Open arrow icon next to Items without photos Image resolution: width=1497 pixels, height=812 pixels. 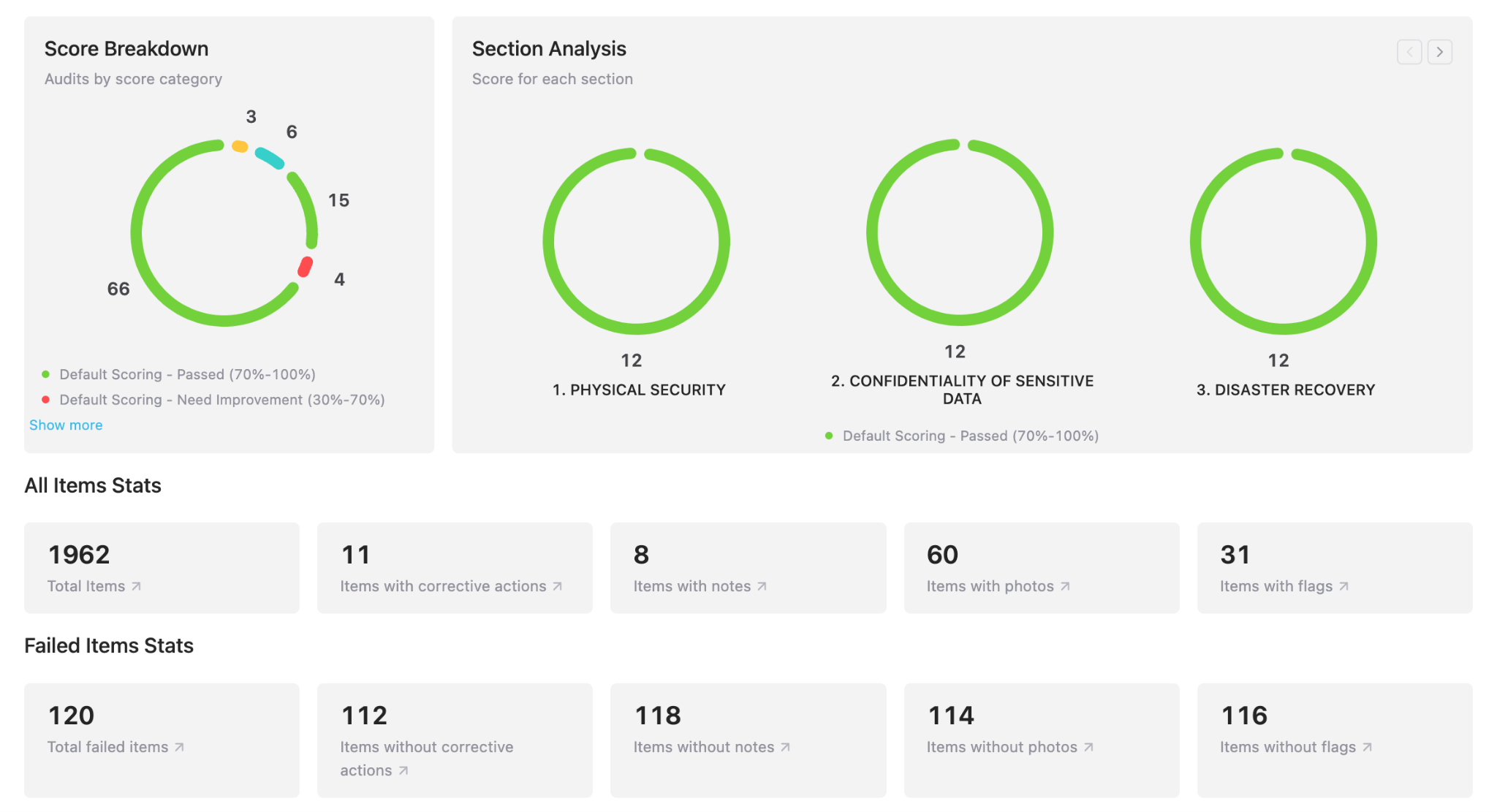[1088, 747]
